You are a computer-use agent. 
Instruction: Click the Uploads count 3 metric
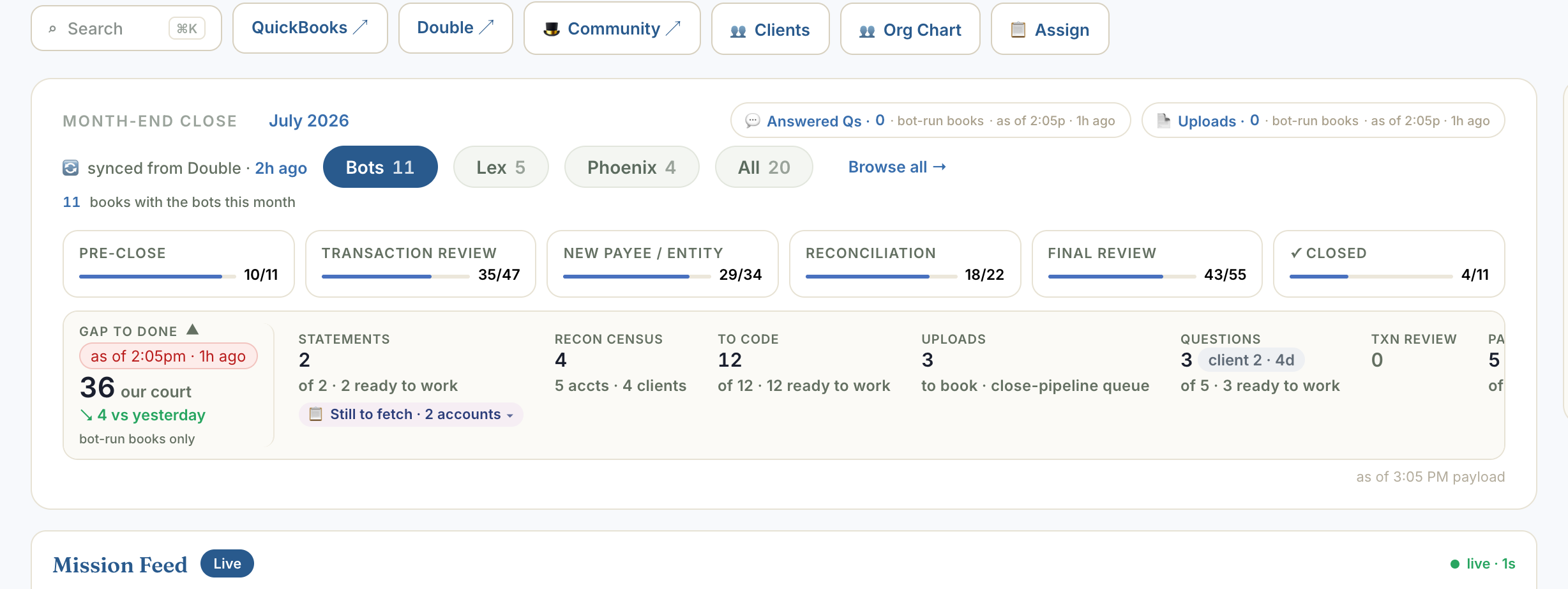pos(928,360)
